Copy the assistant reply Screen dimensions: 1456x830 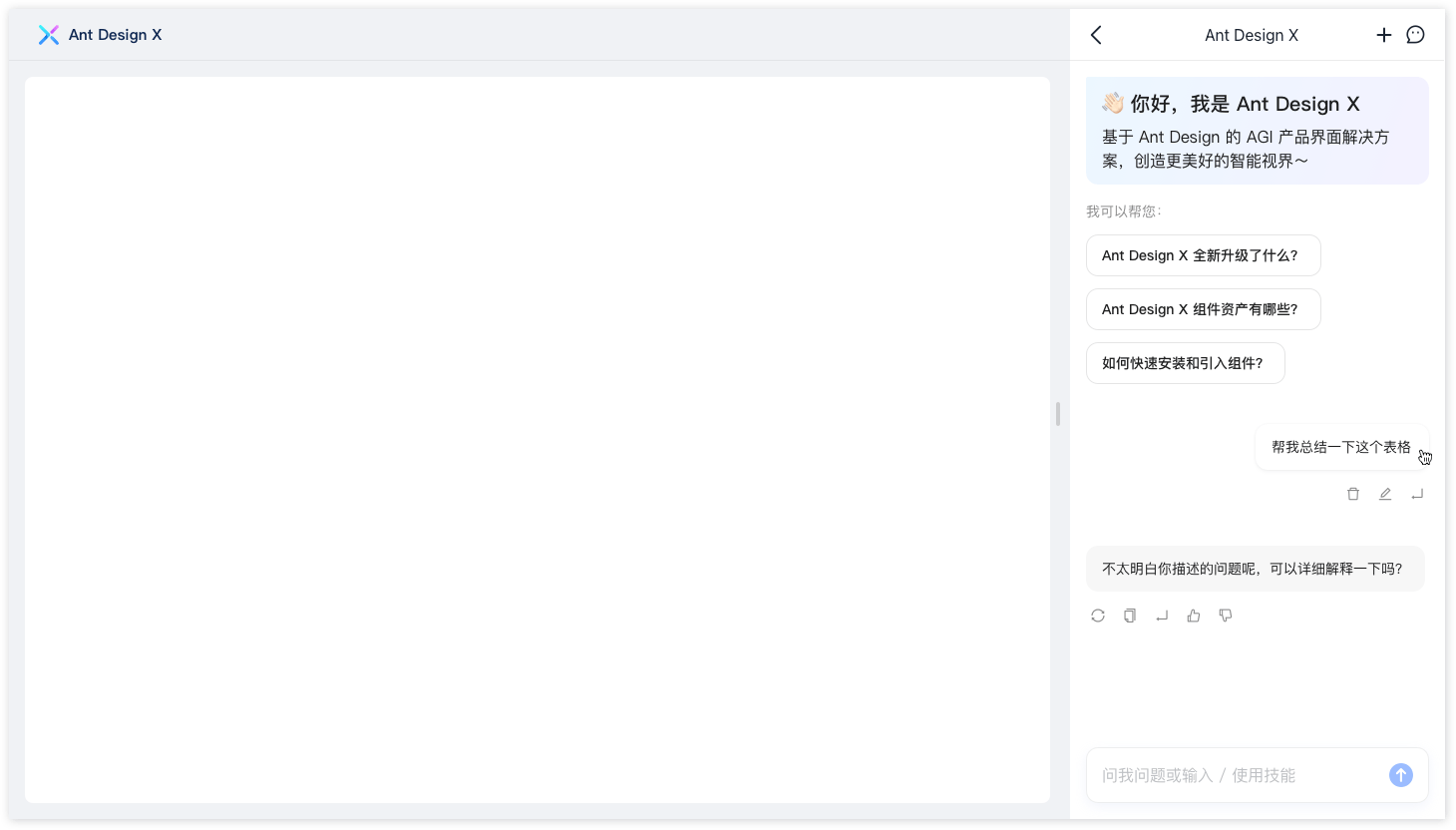point(1130,616)
